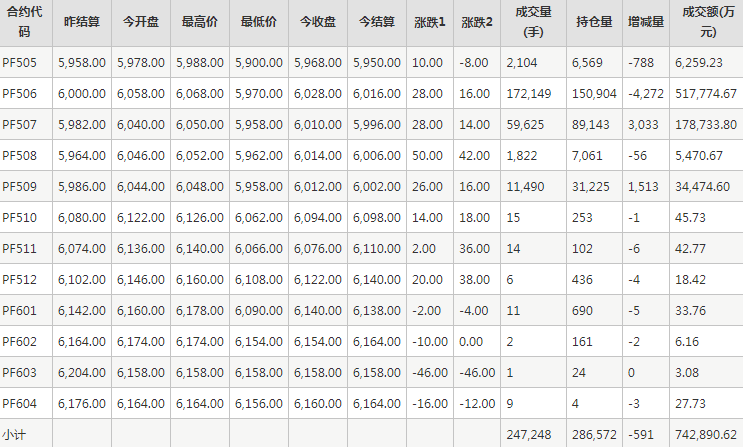Image resolution: width=743 pixels, height=447 pixels.
Task: Click subtotal open interest 286,572
Action: pyautogui.click(x=594, y=435)
